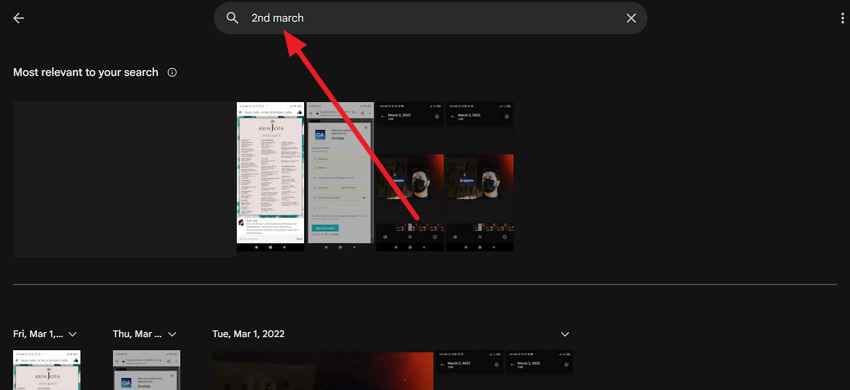This screenshot has height=390, width=850.
Task: Open first masked man screenshot thumbnail
Action: (410, 176)
